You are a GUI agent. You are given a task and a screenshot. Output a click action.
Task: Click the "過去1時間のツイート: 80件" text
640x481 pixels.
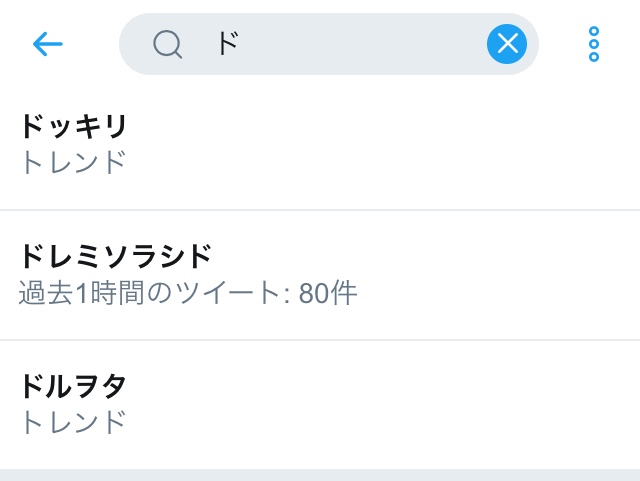pos(188,293)
